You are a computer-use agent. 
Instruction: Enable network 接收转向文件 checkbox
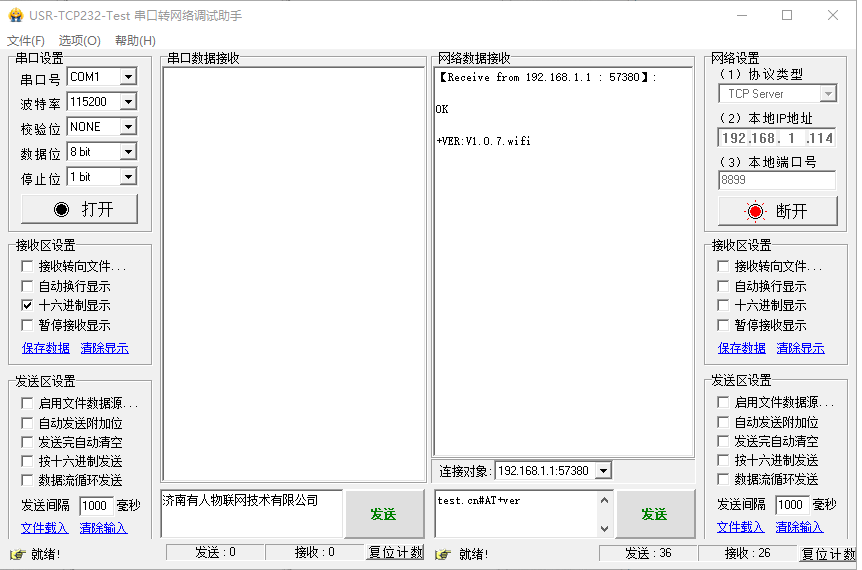[723, 267]
